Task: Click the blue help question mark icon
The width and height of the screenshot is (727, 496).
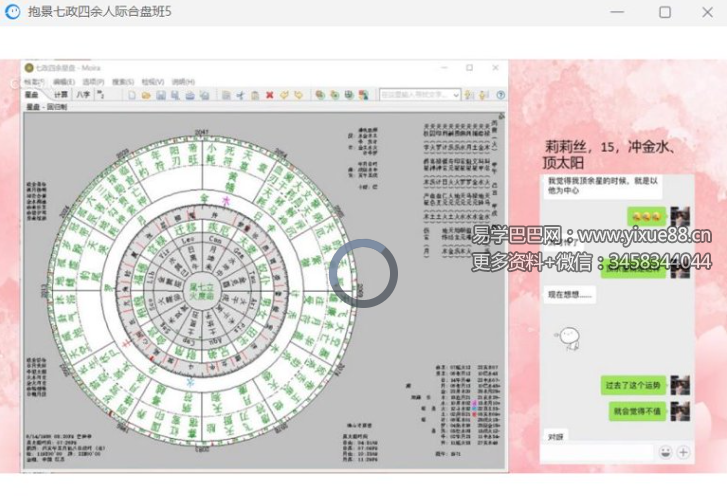Action: click(500, 95)
